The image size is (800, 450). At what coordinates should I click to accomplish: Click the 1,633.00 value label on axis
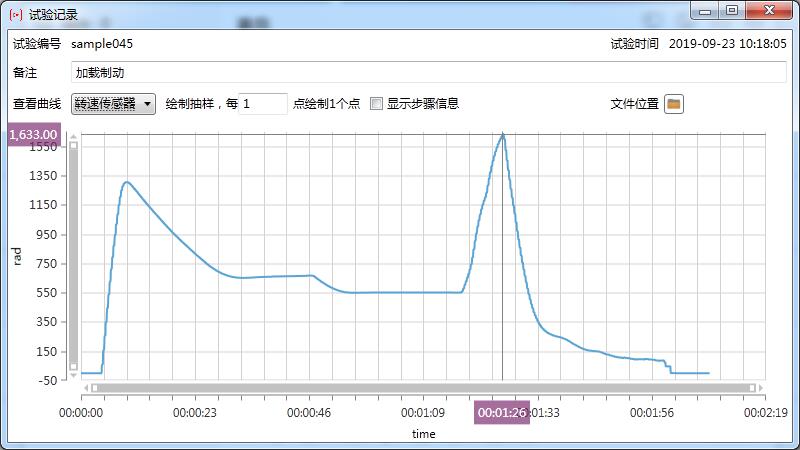33,134
